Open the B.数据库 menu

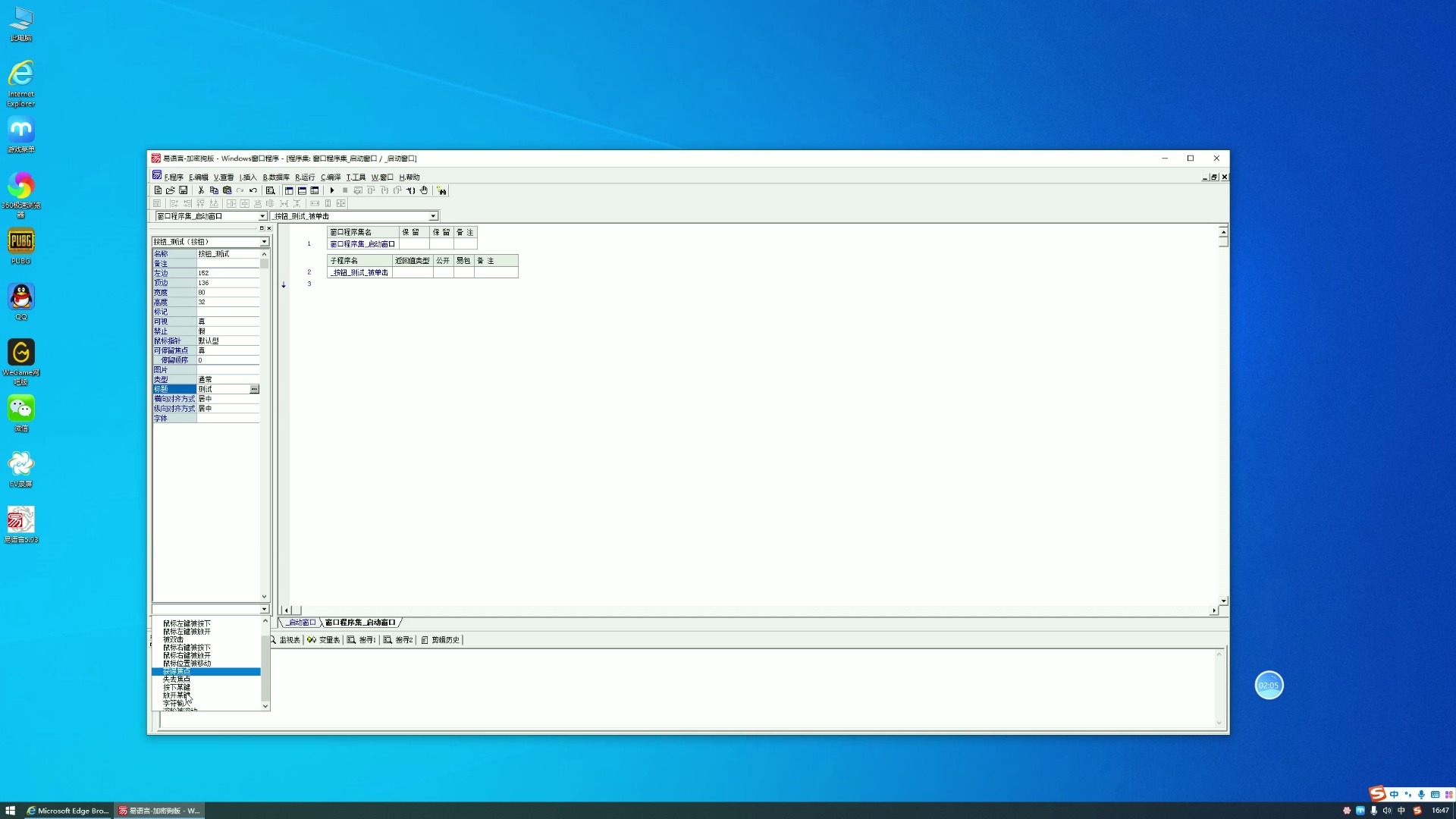tap(276, 177)
